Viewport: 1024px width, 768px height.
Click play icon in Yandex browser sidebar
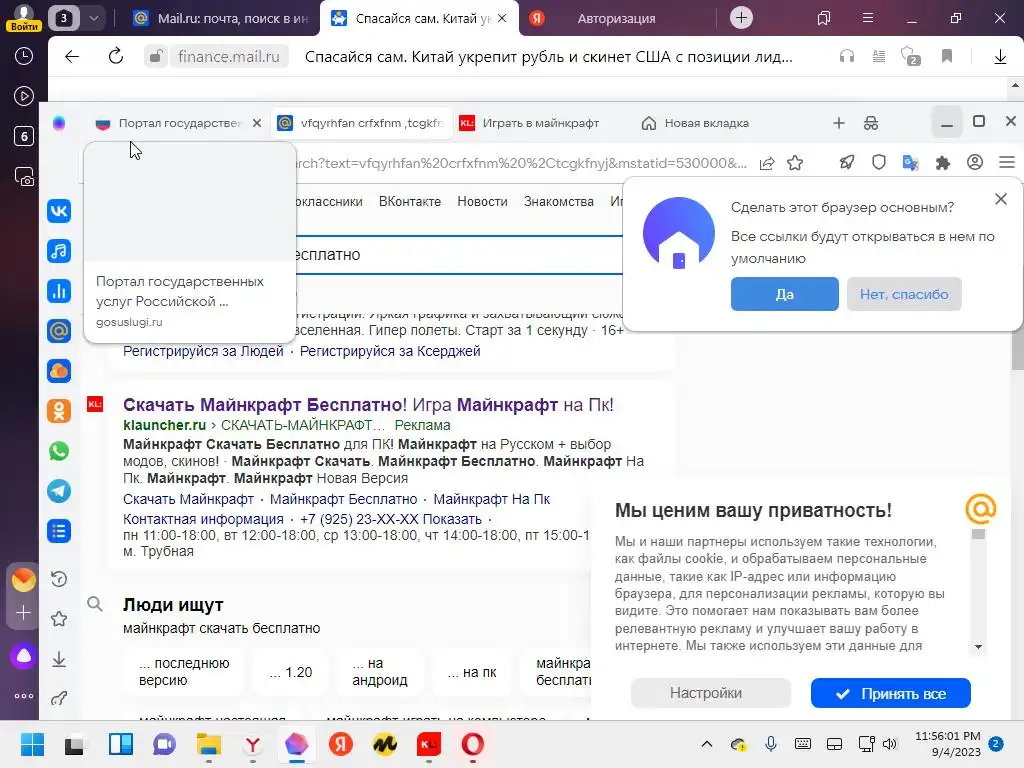(x=24, y=97)
